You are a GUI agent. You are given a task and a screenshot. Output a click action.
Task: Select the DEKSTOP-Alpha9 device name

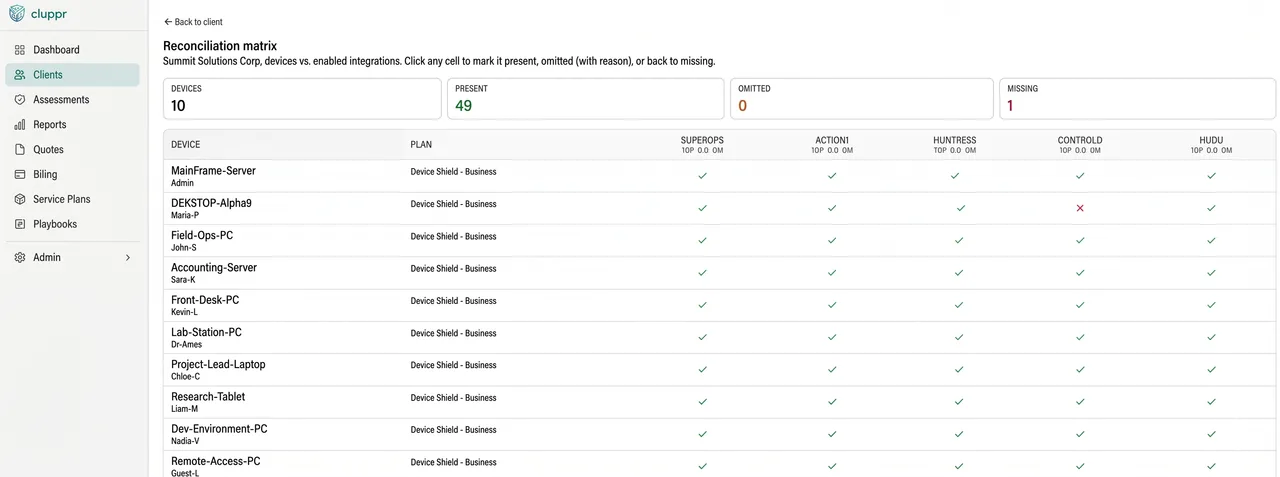coord(211,203)
